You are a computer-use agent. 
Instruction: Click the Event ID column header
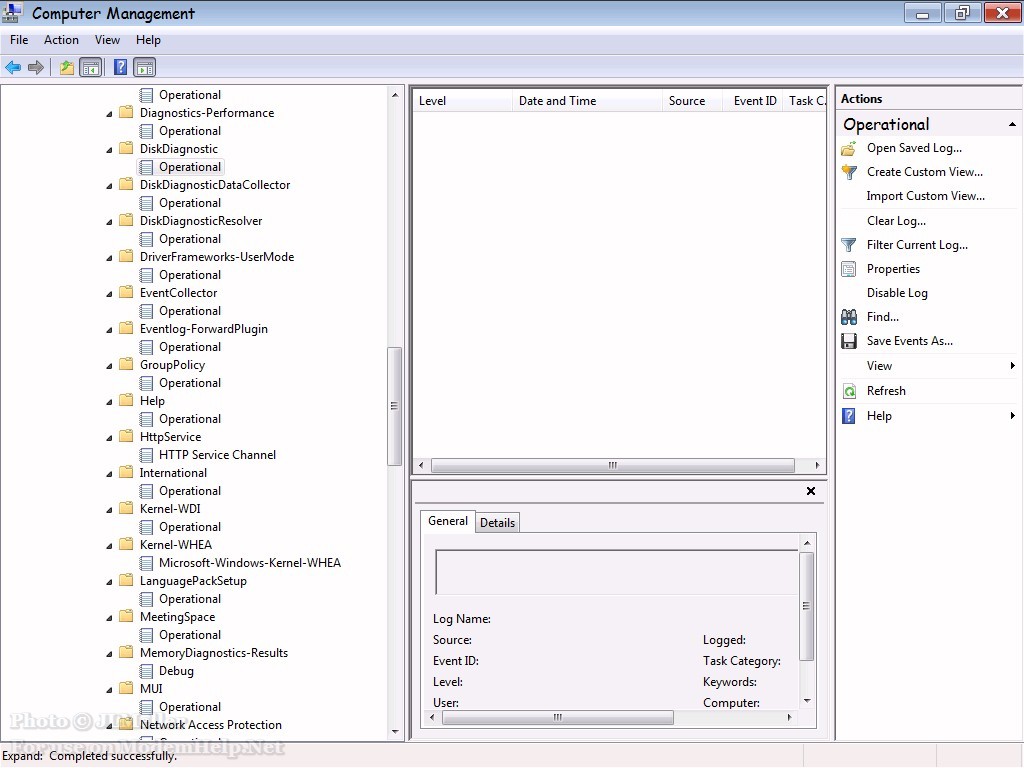(754, 101)
